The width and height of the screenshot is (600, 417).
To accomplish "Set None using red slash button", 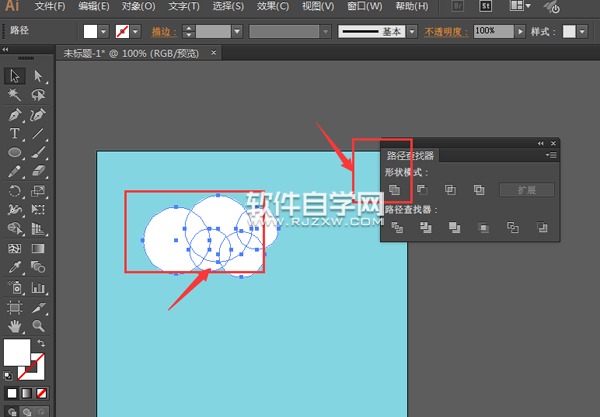I will click(41, 393).
